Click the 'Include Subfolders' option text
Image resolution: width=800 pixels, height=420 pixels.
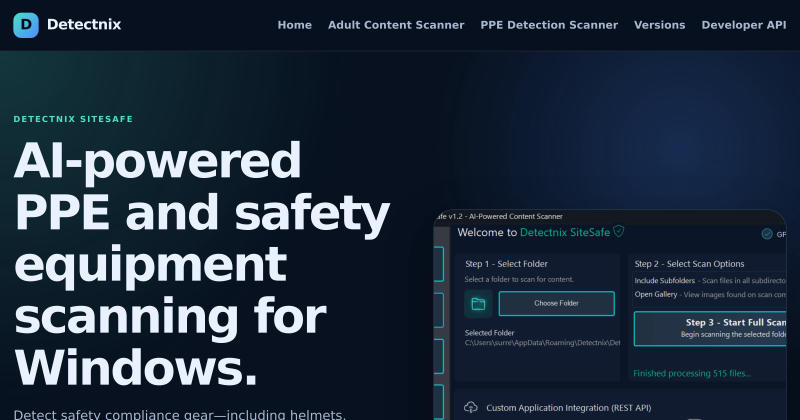pos(665,281)
